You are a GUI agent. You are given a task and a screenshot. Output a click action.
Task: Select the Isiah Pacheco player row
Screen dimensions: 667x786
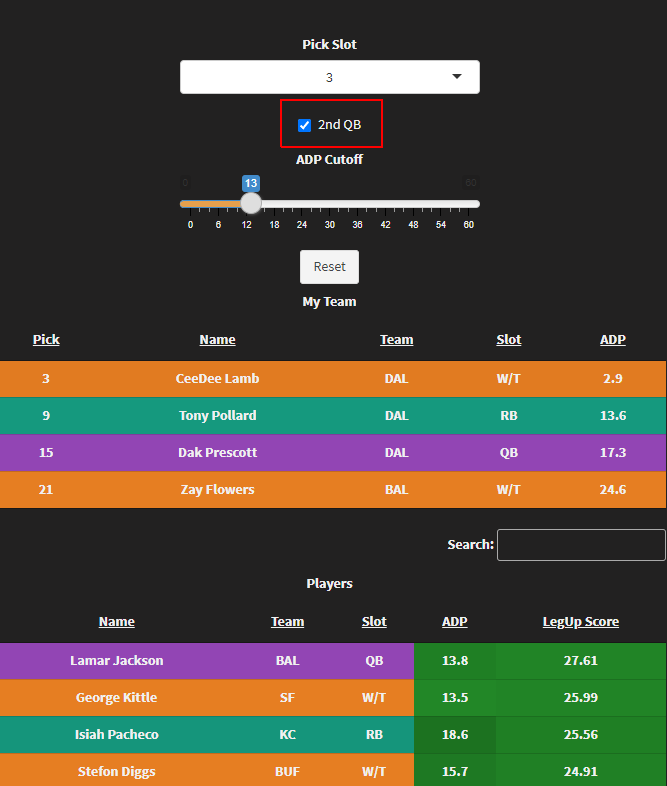333,735
